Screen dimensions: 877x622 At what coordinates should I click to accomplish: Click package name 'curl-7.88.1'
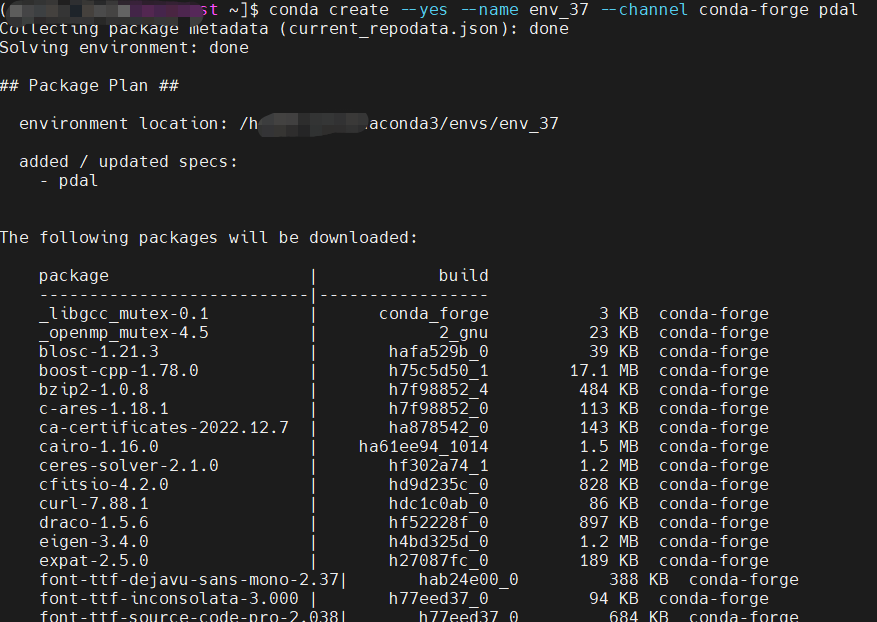tap(93, 504)
